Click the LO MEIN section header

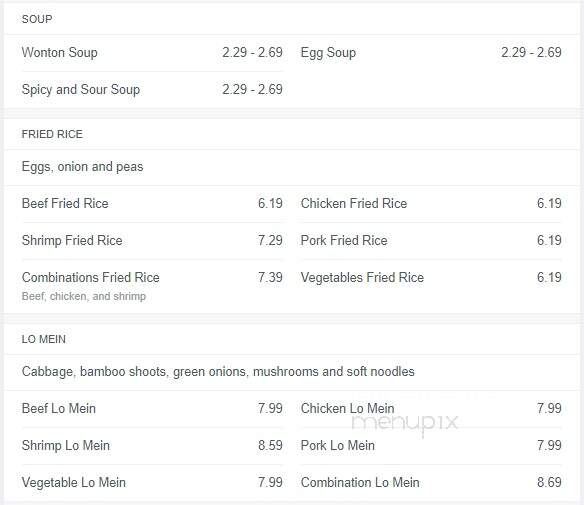[44, 339]
